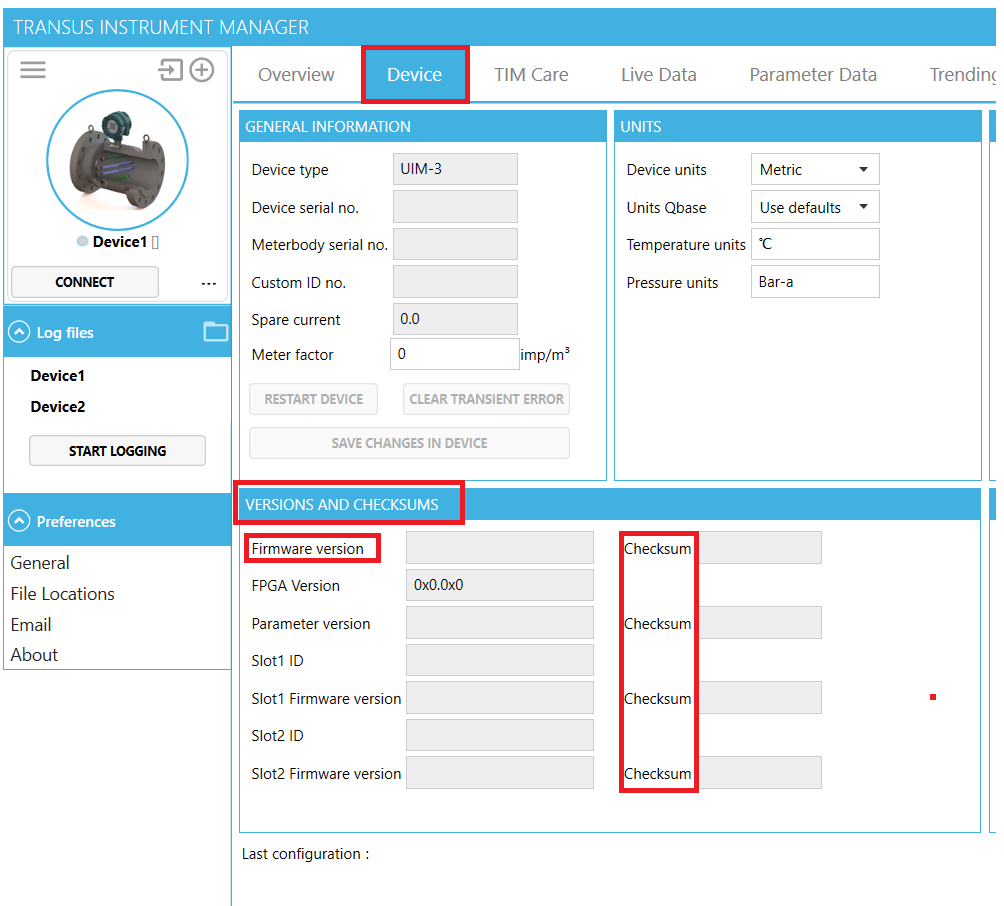Screen dimensions: 1004x906
Task: Click the Slot1 ID field
Action: tap(499, 660)
